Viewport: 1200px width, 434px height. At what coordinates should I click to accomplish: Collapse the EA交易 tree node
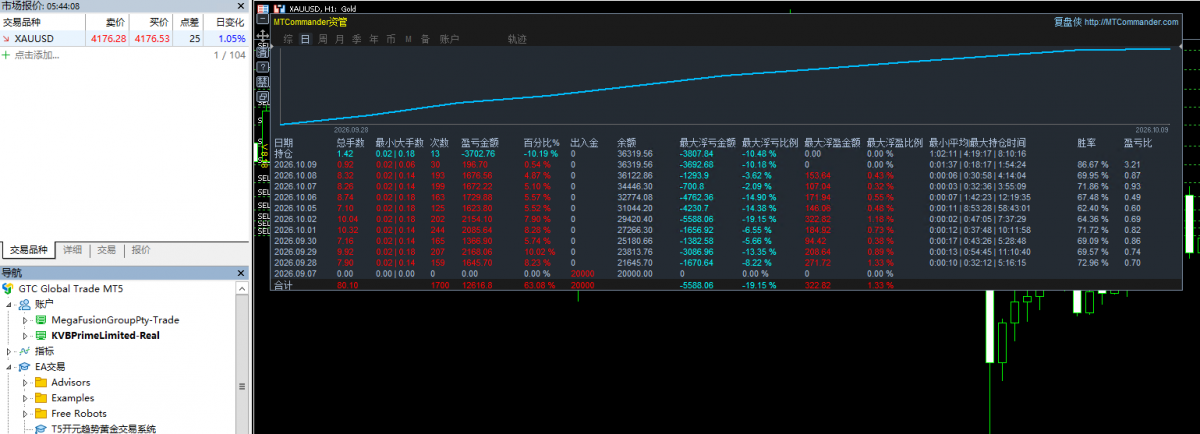[10, 367]
